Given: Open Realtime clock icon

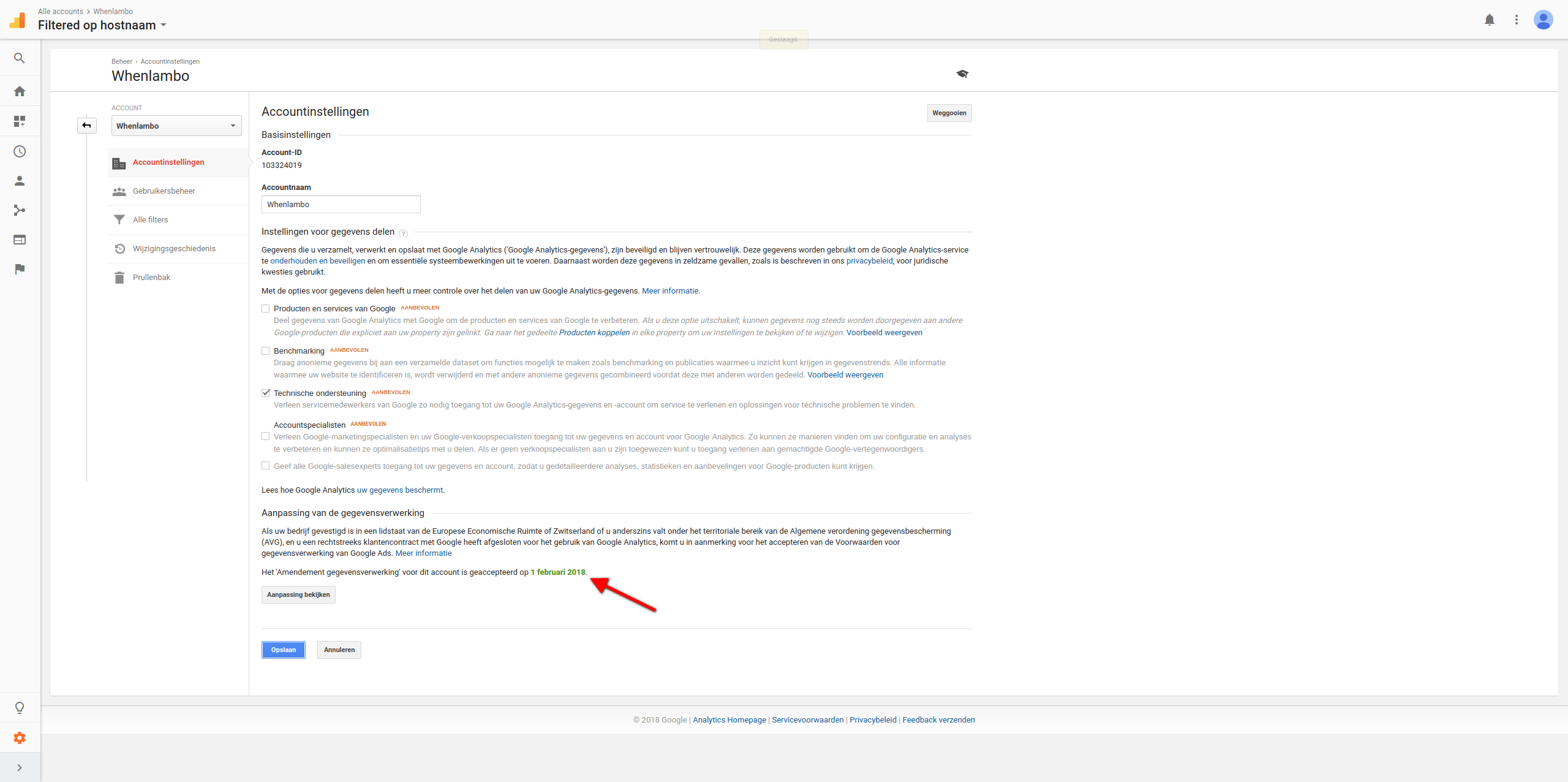Looking at the screenshot, I should point(20,151).
